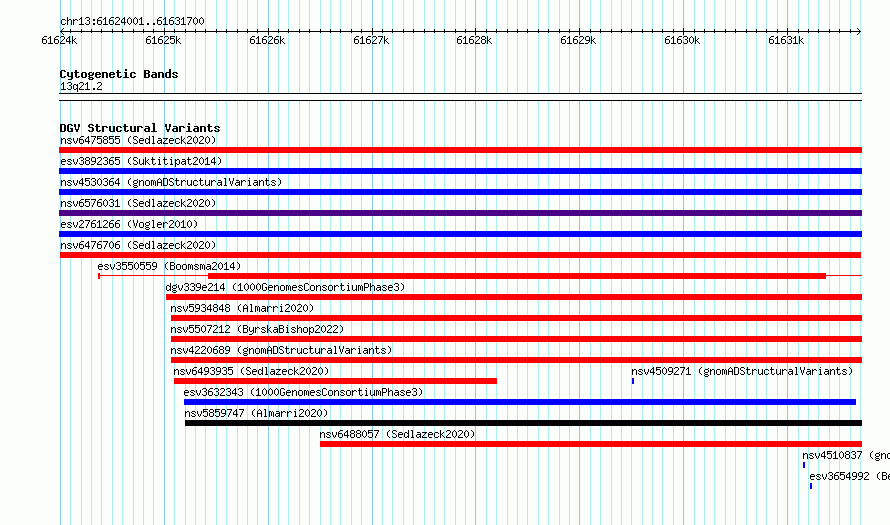The image size is (890, 525).
Task: Click the blue esv2761266 variant bar
Action: tap(460, 234)
